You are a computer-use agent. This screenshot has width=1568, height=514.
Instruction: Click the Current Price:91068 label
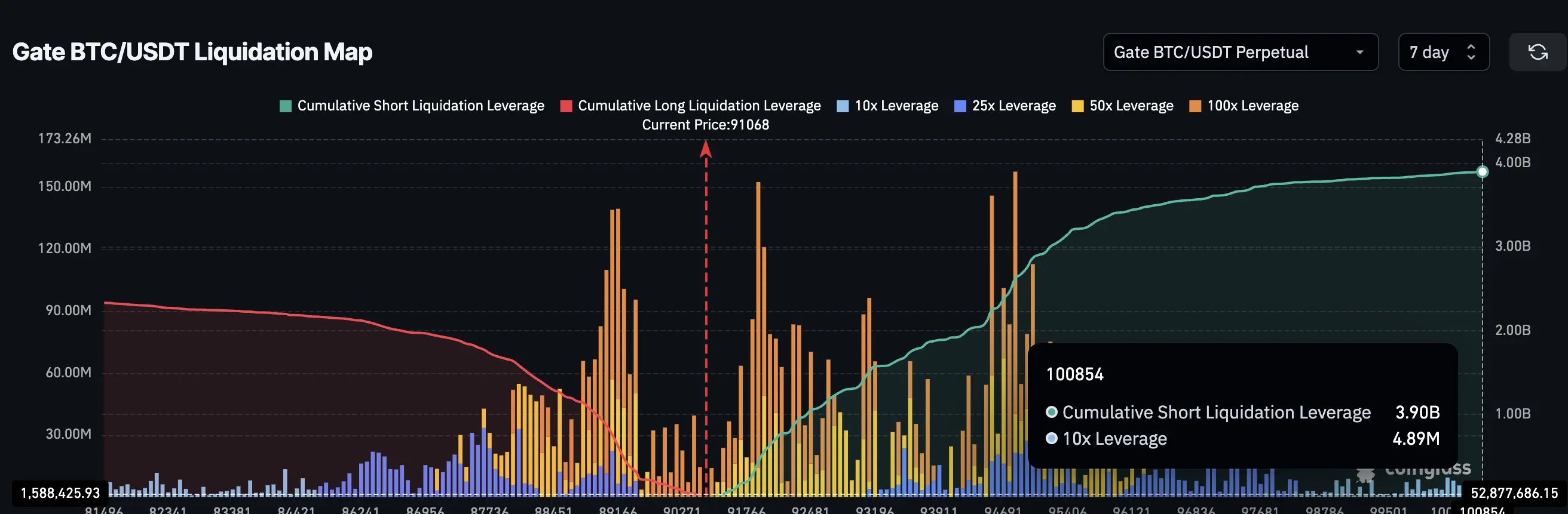[706, 125]
